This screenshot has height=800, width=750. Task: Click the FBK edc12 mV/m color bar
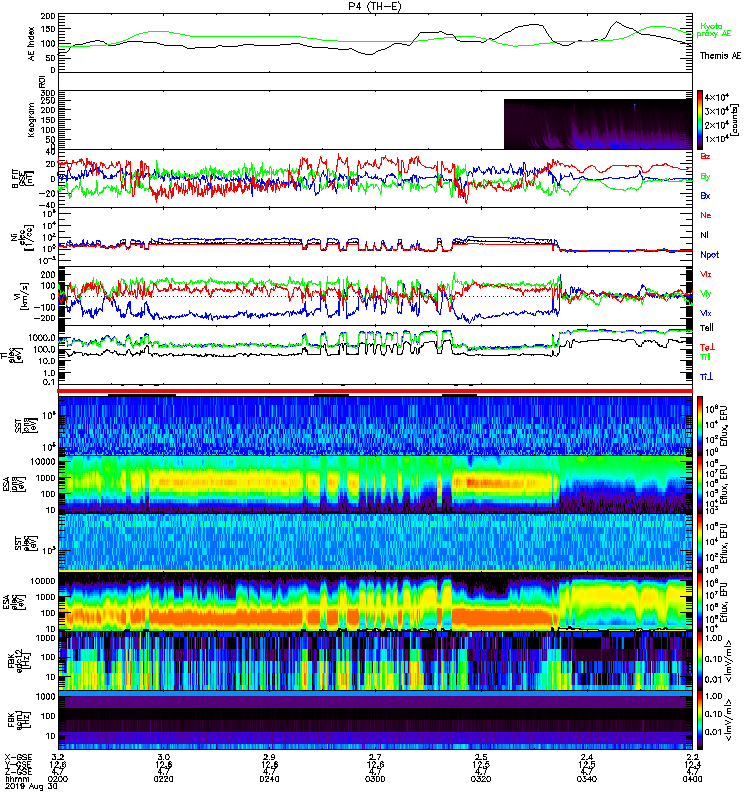tap(700, 660)
